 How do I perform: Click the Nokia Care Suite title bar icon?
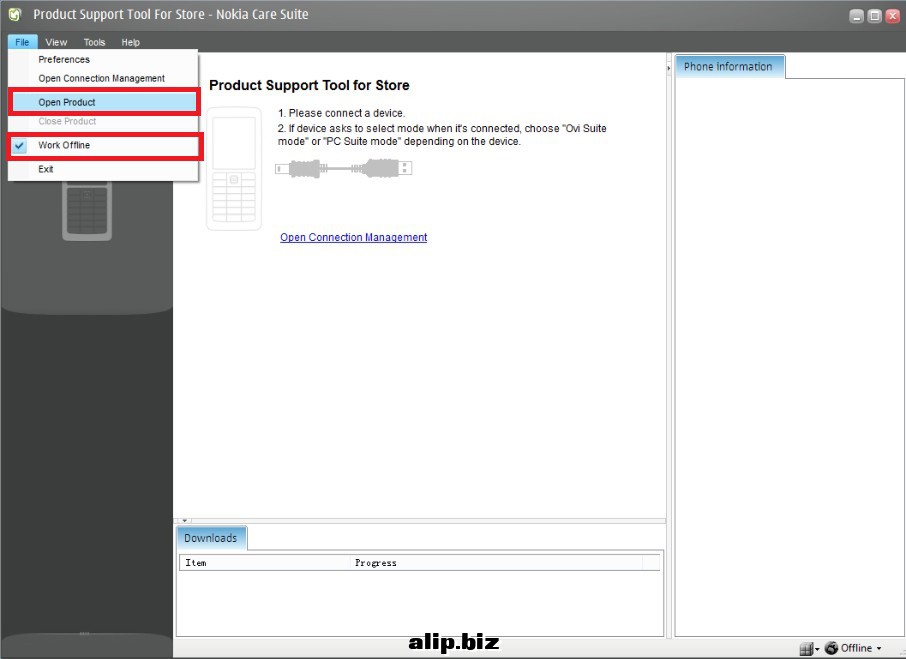pos(14,14)
